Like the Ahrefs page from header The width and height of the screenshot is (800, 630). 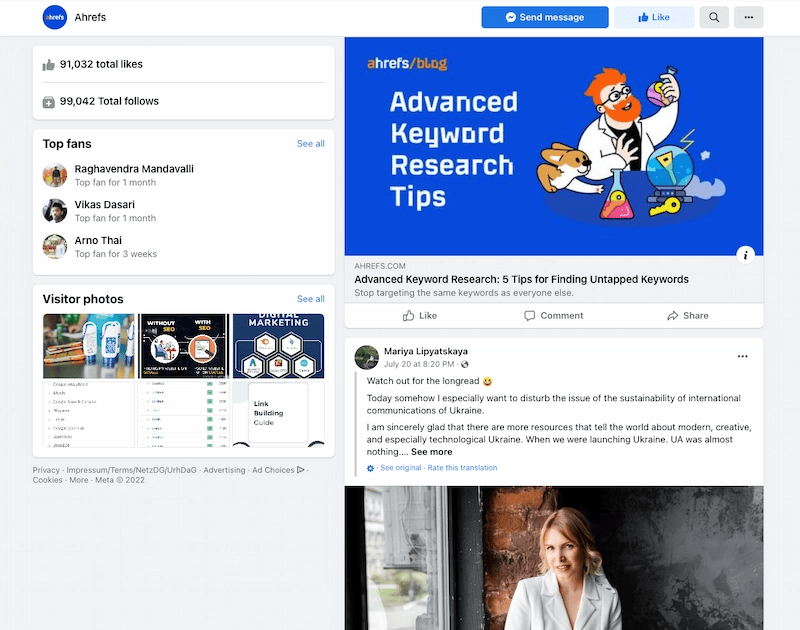(x=654, y=17)
